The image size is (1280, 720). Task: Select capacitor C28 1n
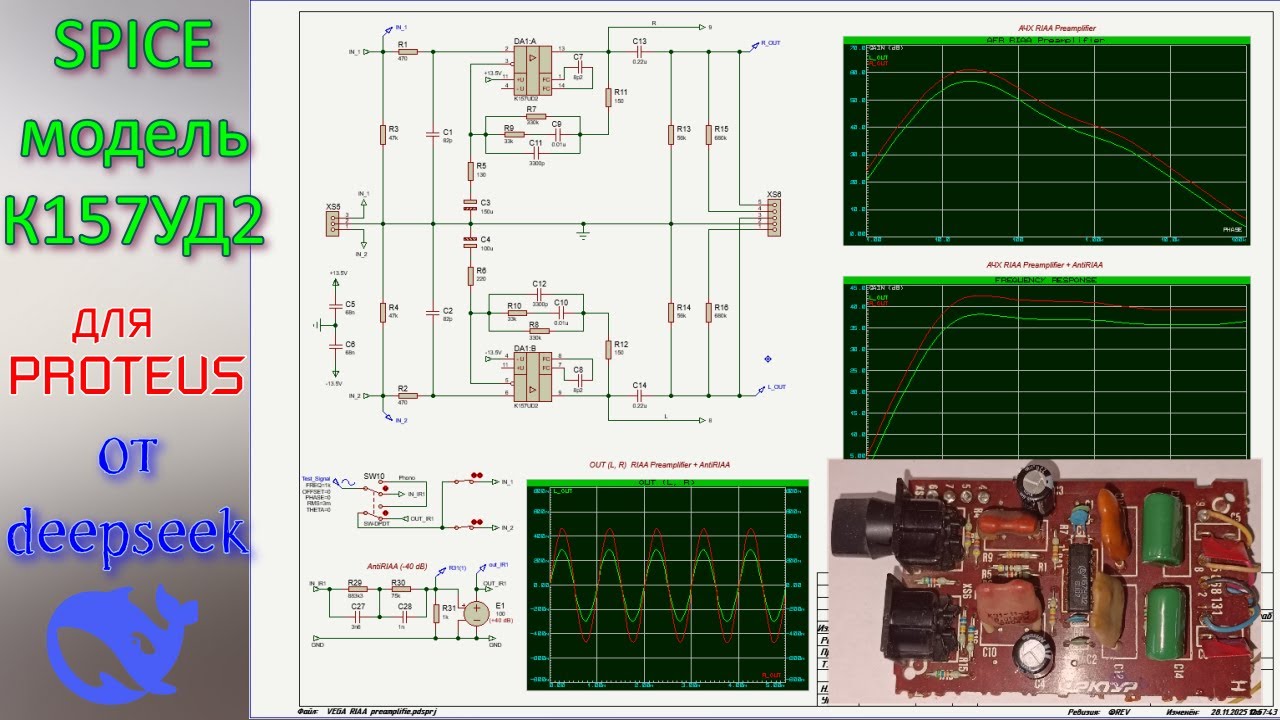click(404, 616)
